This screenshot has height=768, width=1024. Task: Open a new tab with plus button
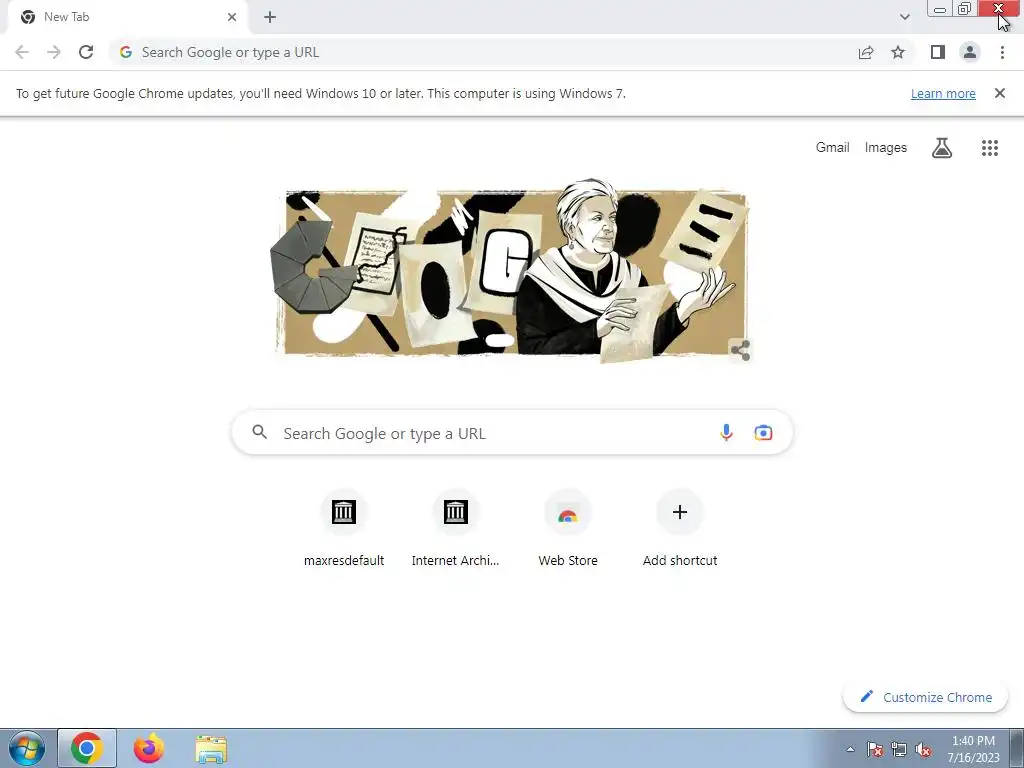point(270,17)
